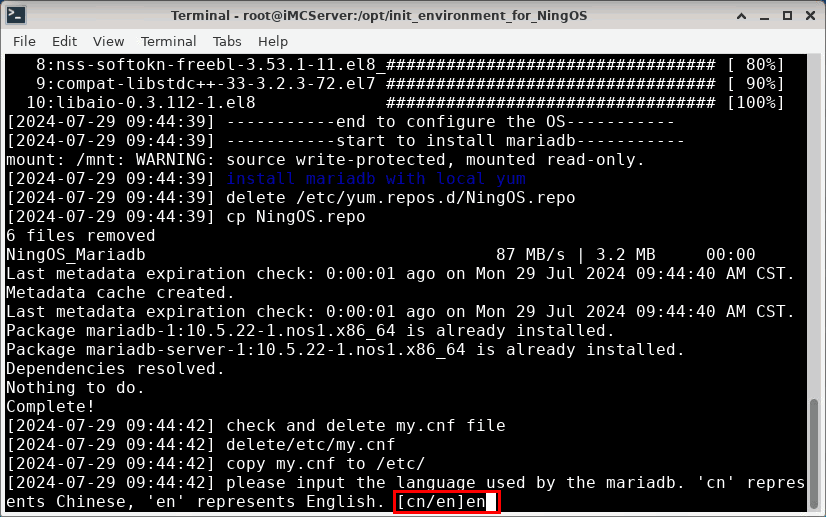Click the window title text
Image resolution: width=826 pixels, height=517 pixels.
[379, 15]
